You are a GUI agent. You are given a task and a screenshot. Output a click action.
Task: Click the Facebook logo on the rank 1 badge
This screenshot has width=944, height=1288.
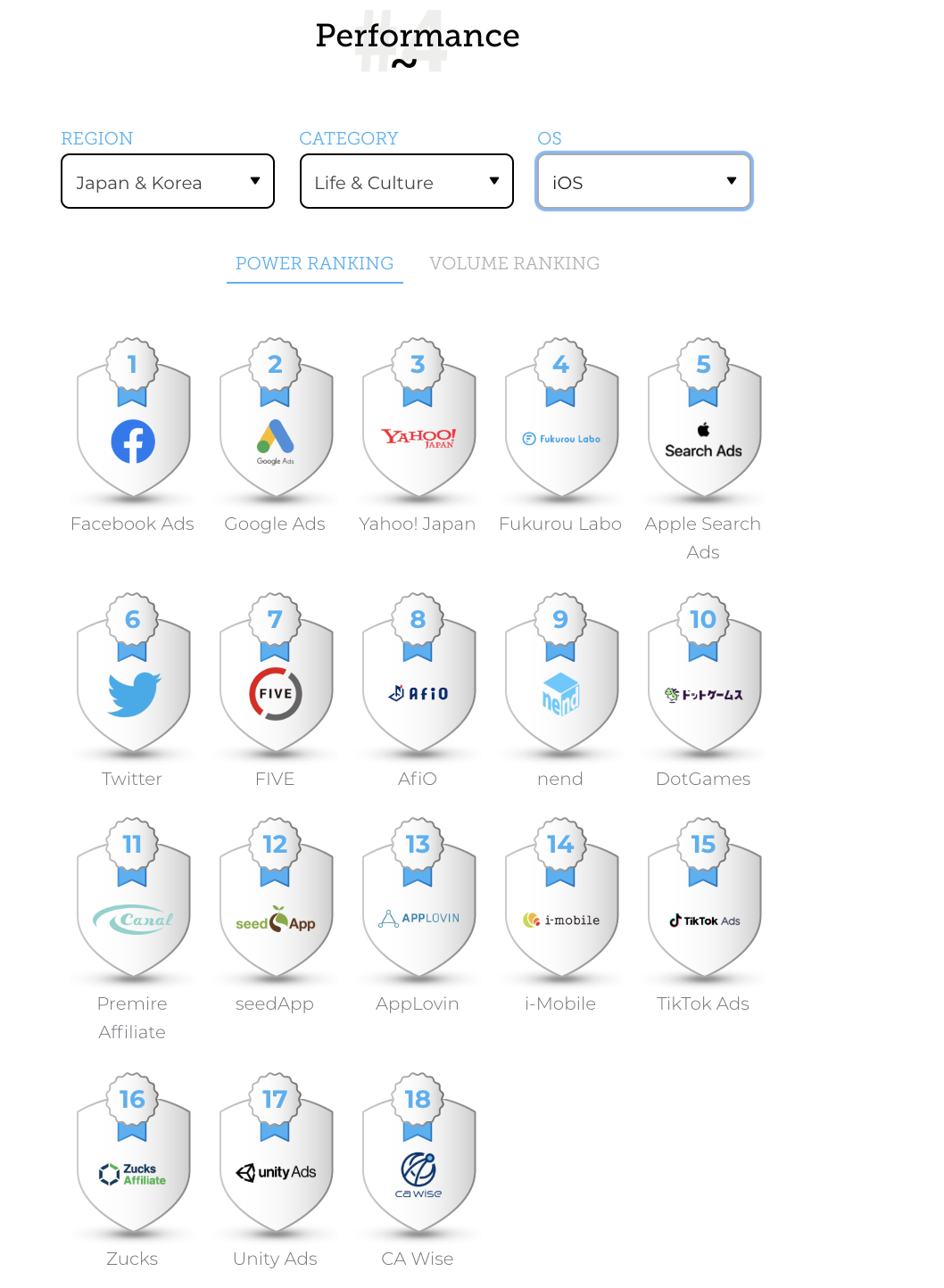(133, 442)
